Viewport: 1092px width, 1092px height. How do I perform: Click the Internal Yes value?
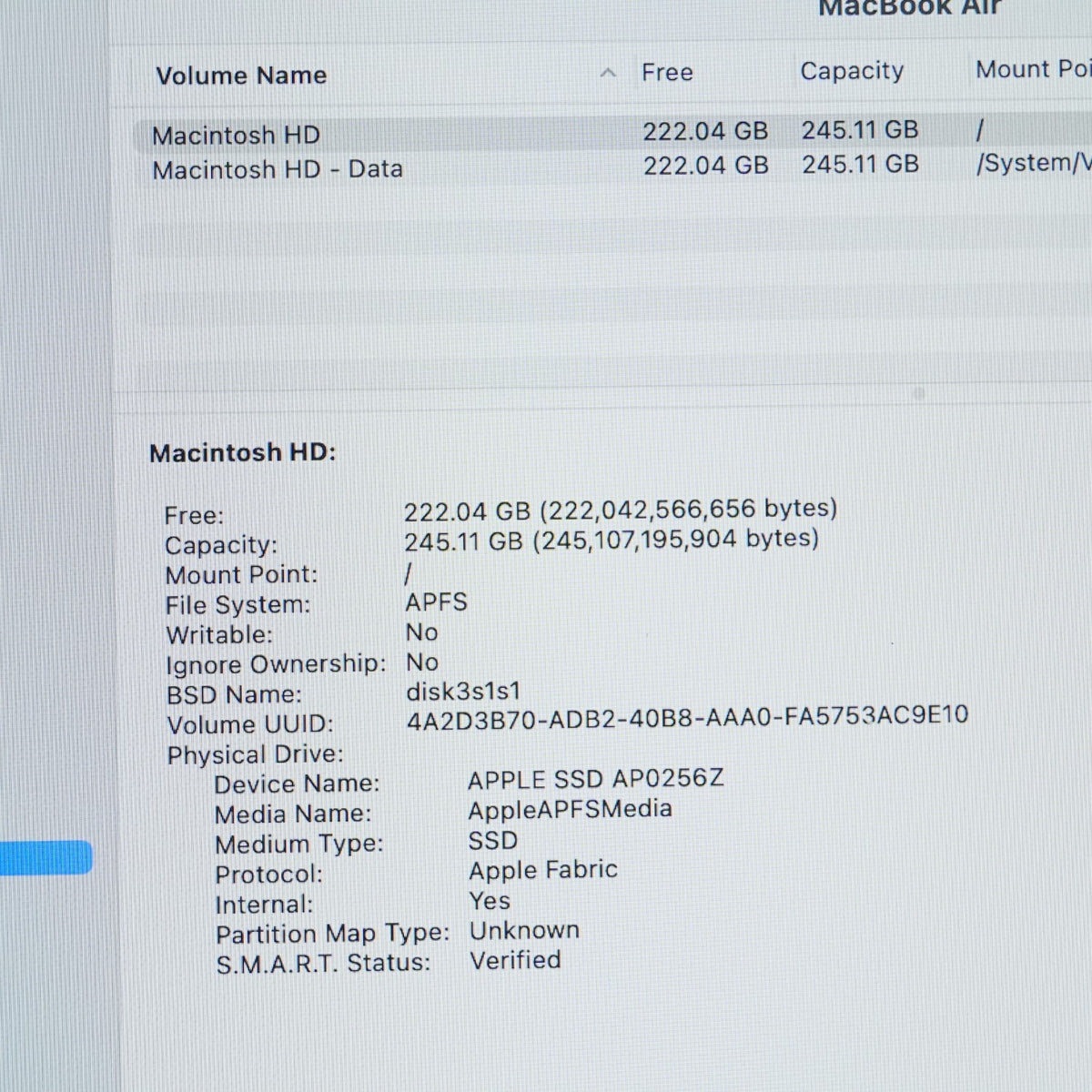point(490,901)
